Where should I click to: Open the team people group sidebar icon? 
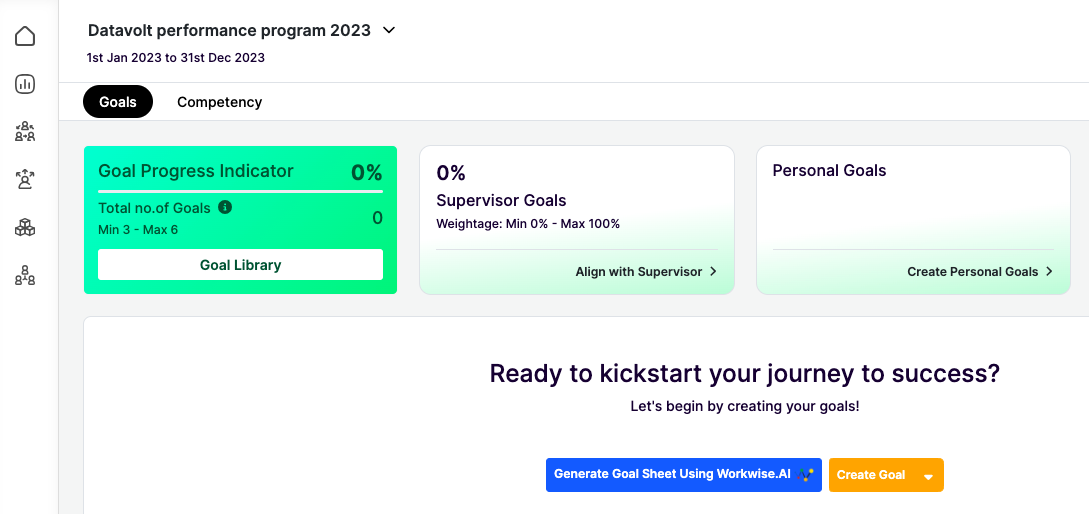coord(25,131)
